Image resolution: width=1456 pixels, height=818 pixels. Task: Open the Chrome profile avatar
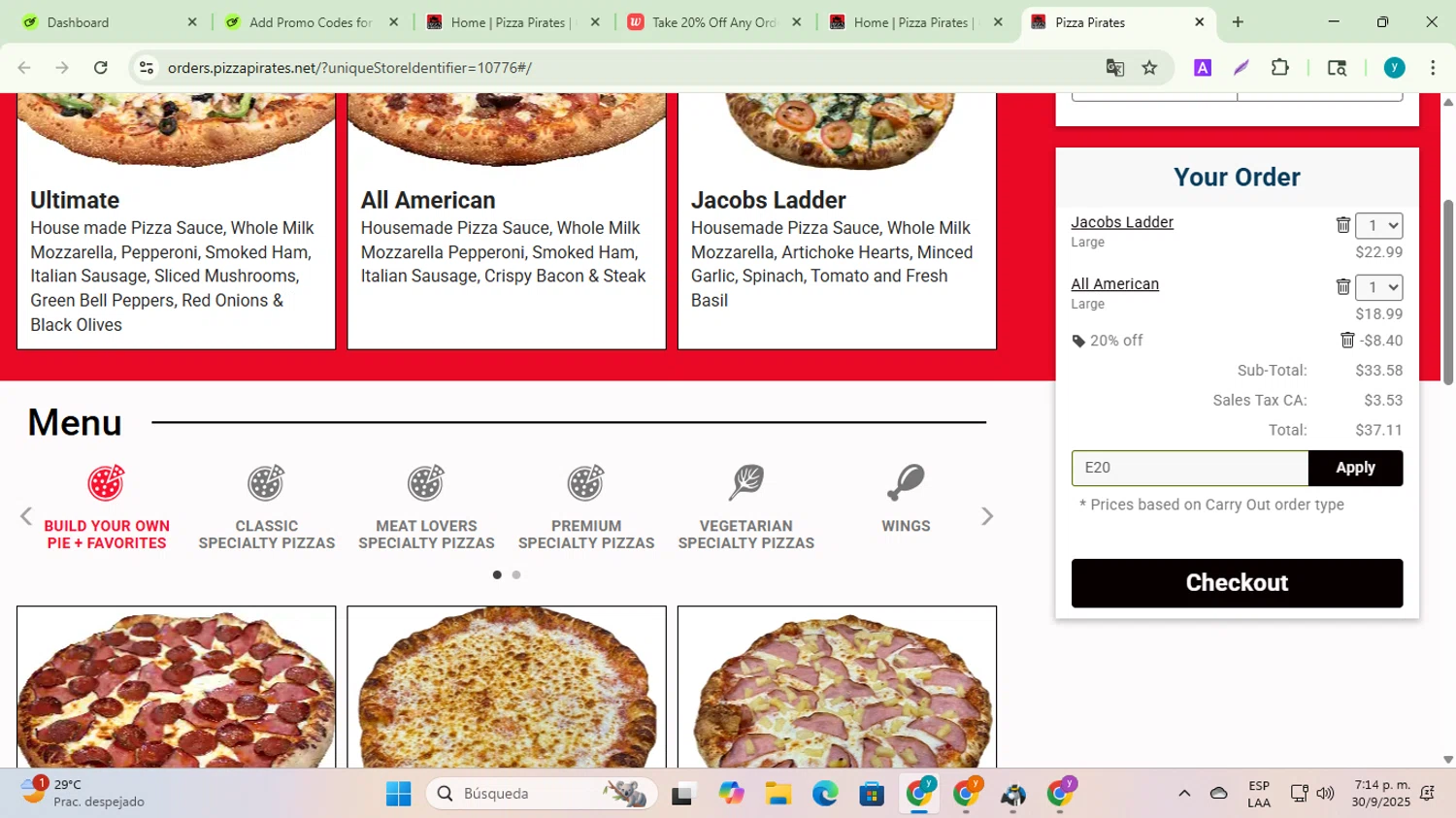1395,68
